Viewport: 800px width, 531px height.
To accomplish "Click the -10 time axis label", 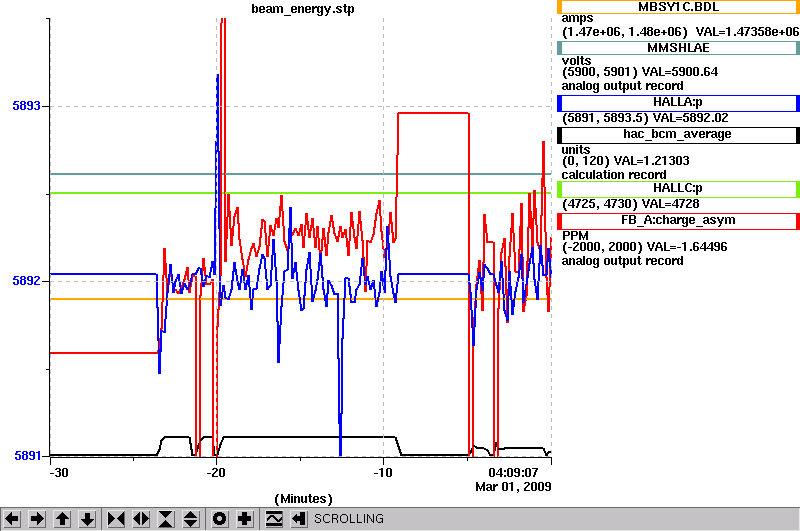I will [383, 473].
